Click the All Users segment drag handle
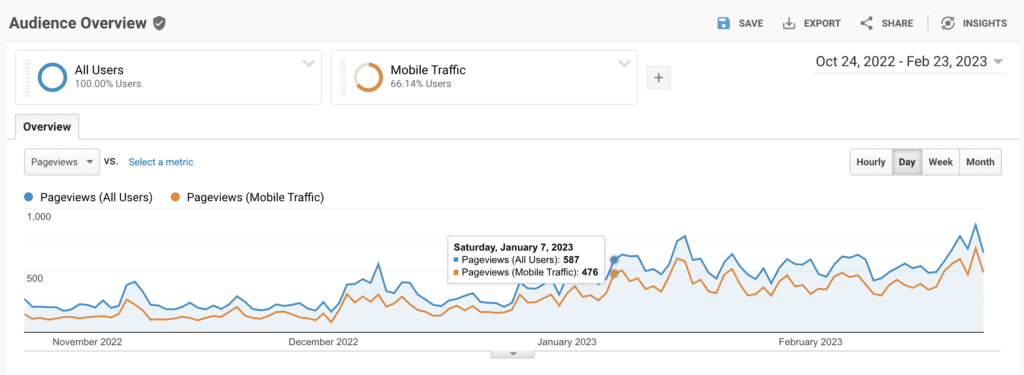The width and height of the screenshot is (1024, 375). pyautogui.click(x=27, y=77)
